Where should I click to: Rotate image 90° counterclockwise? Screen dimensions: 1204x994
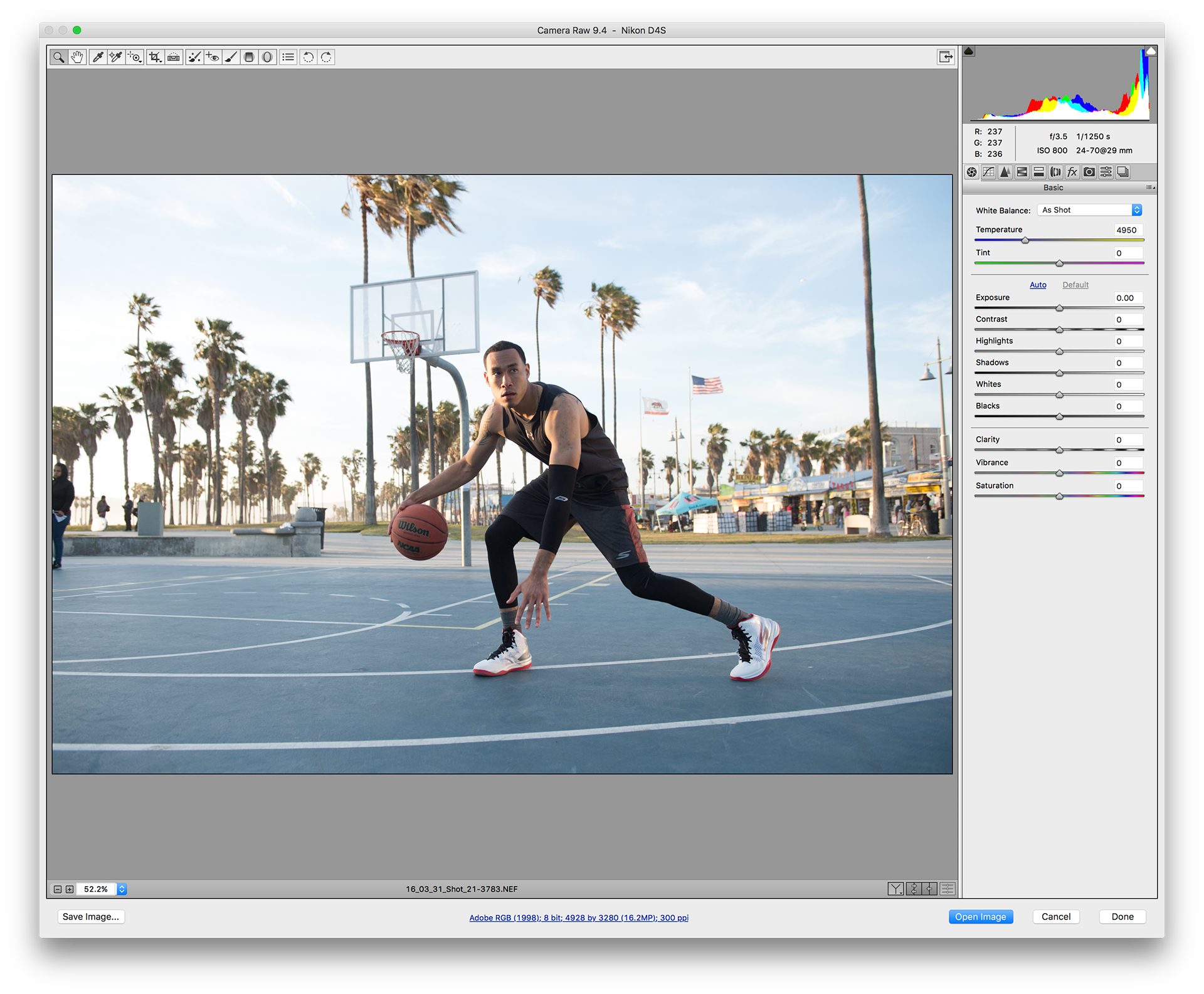click(308, 57)
